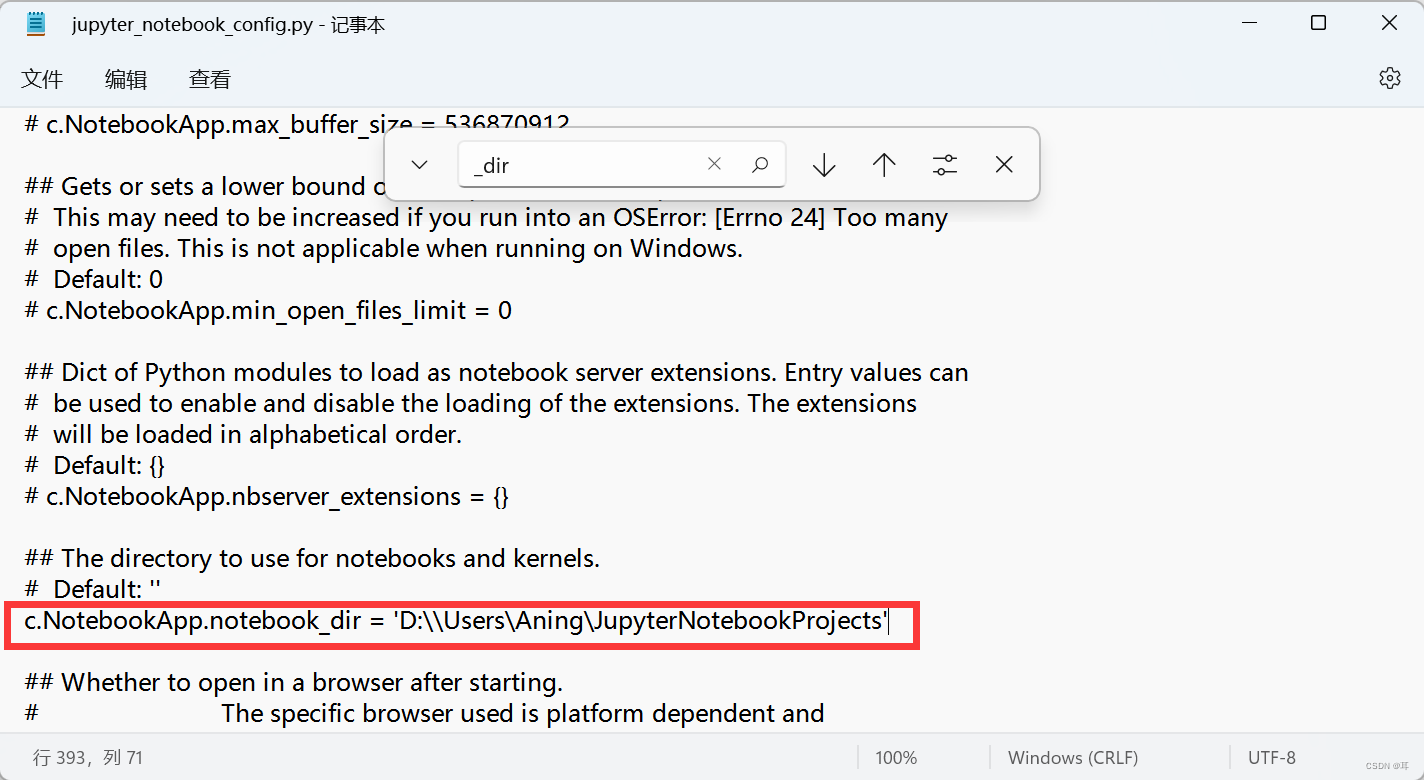
Task: Open the 文件 menu
Action: pyautogui.click(x=42, y=79)
